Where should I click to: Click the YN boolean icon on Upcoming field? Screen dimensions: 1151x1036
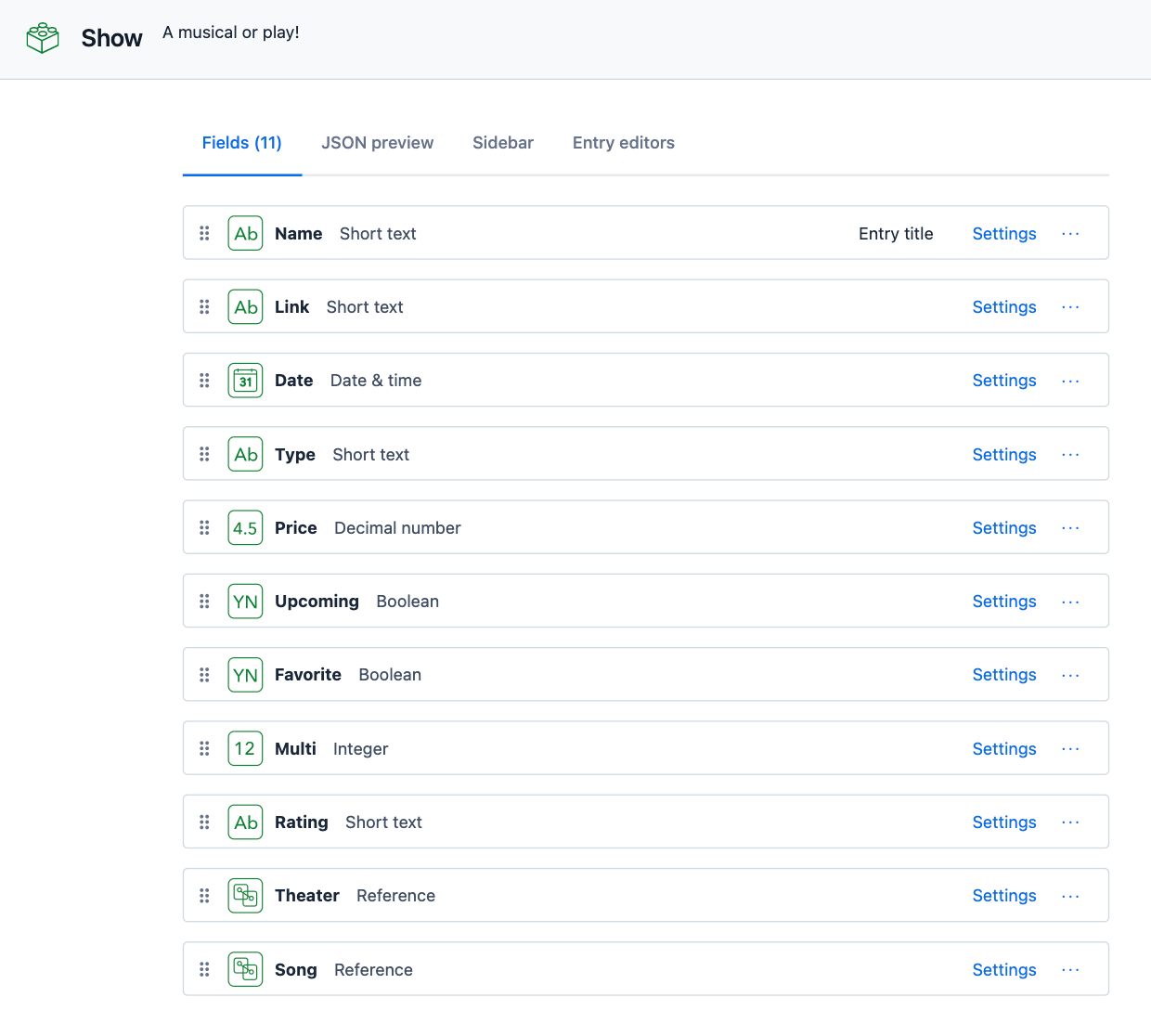click(245, 601)
